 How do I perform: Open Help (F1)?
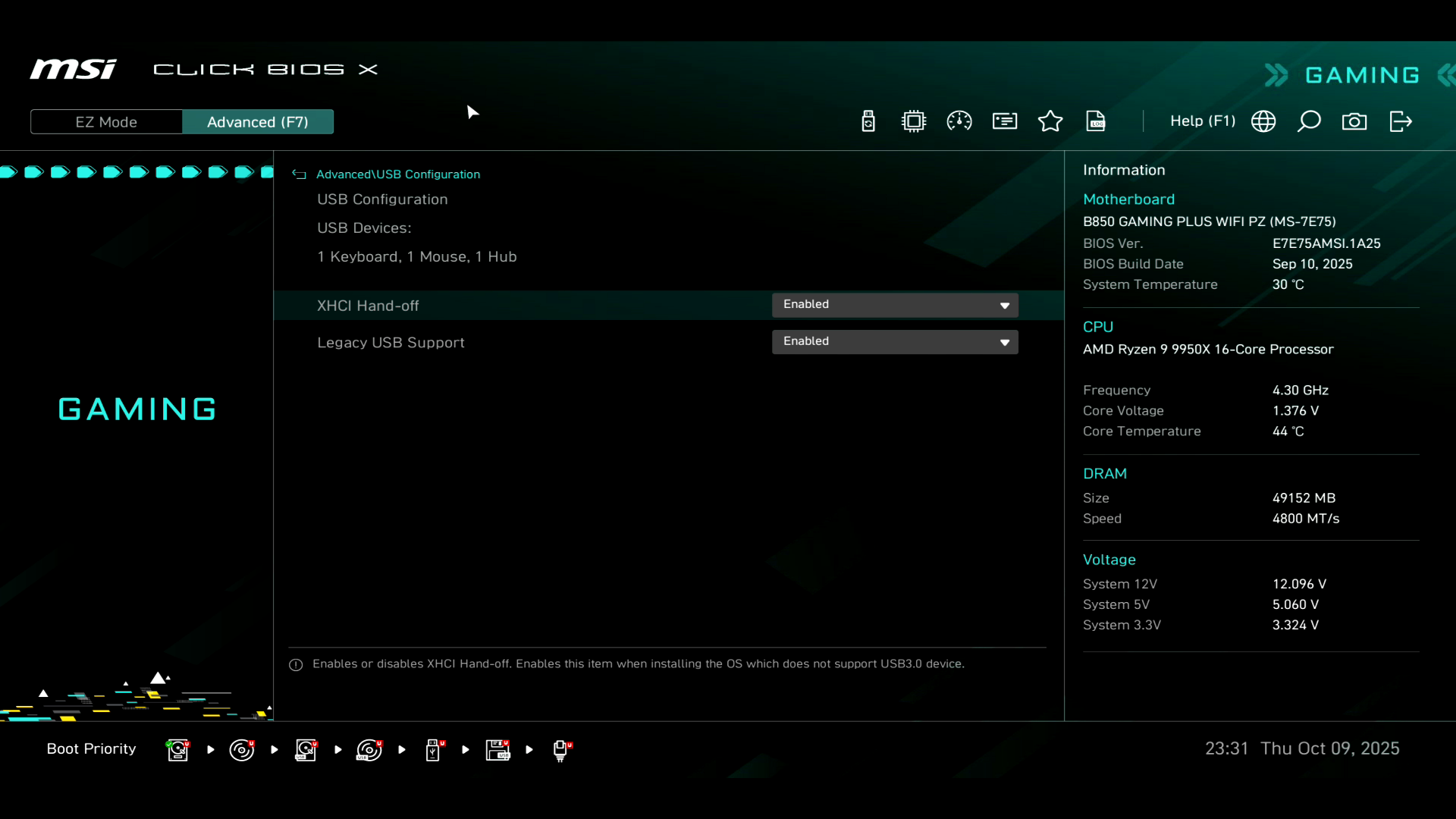pyautogui.click(x=1202, y=121)
